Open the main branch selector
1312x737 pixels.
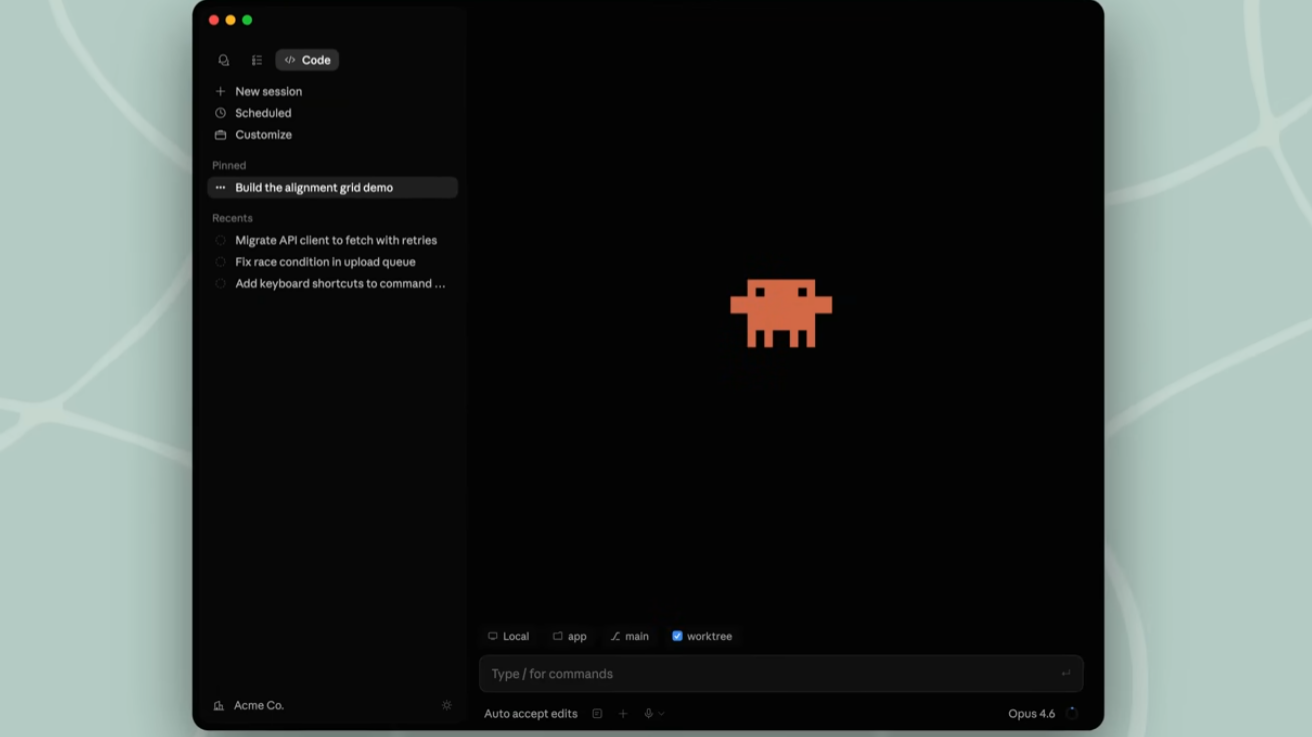tap(630, 636)
